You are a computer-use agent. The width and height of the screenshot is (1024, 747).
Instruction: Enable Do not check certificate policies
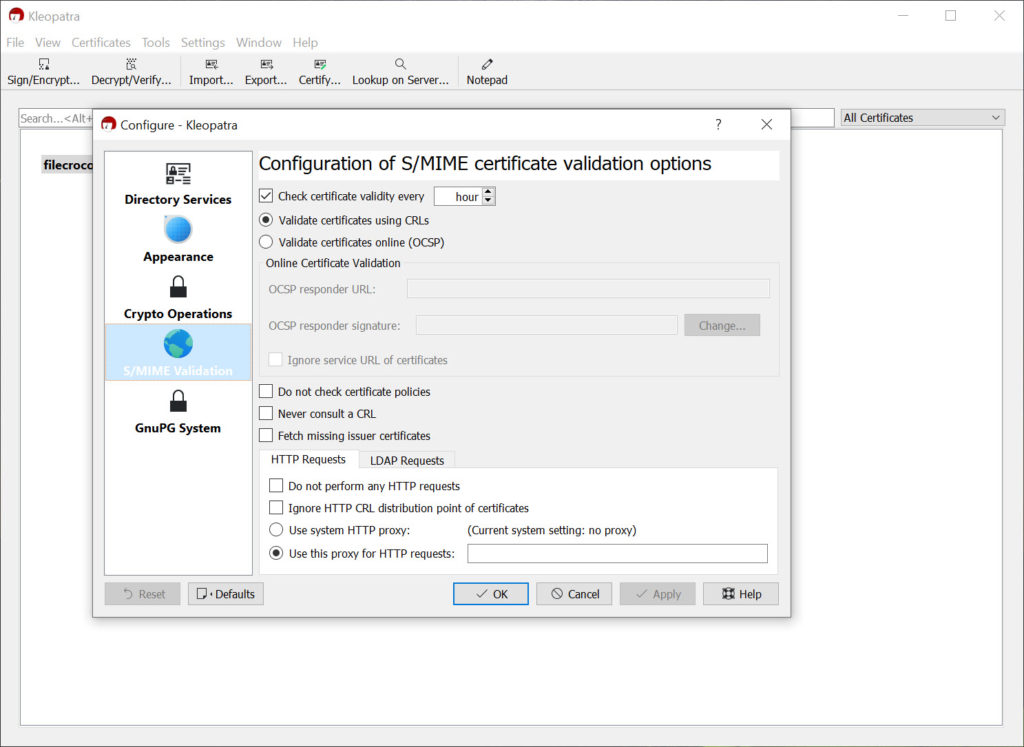266,391
